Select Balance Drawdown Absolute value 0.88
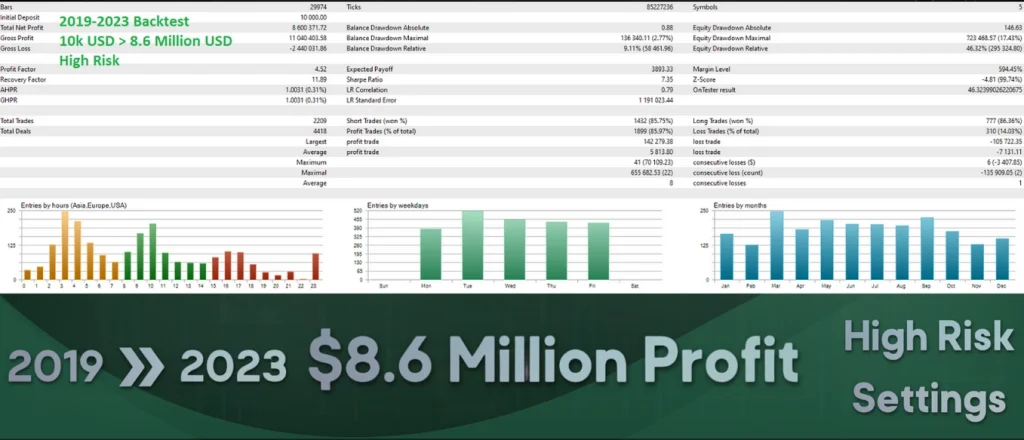The height and width of the screenshot is (440, 1024). (x=667, y=28)
